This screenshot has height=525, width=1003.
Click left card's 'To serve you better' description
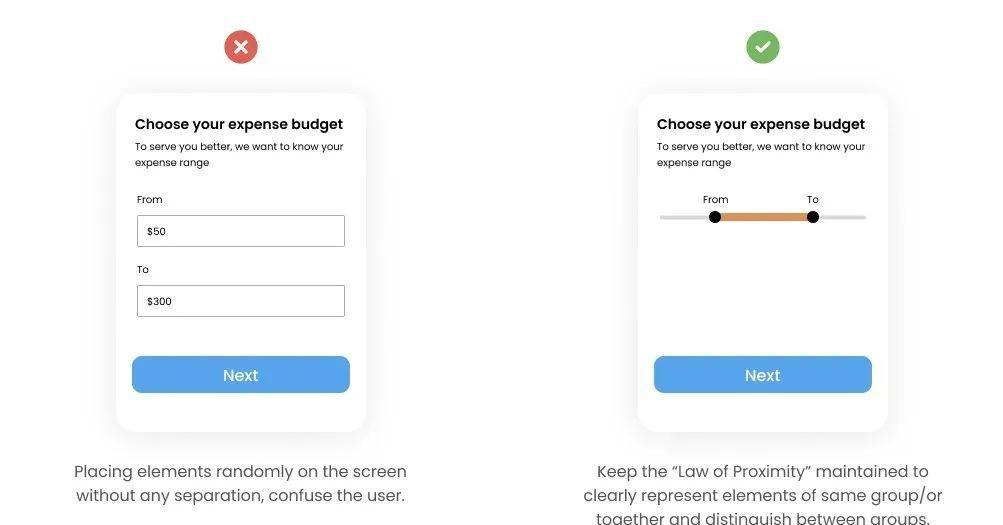pyautogui.click(x=239, y=154)
